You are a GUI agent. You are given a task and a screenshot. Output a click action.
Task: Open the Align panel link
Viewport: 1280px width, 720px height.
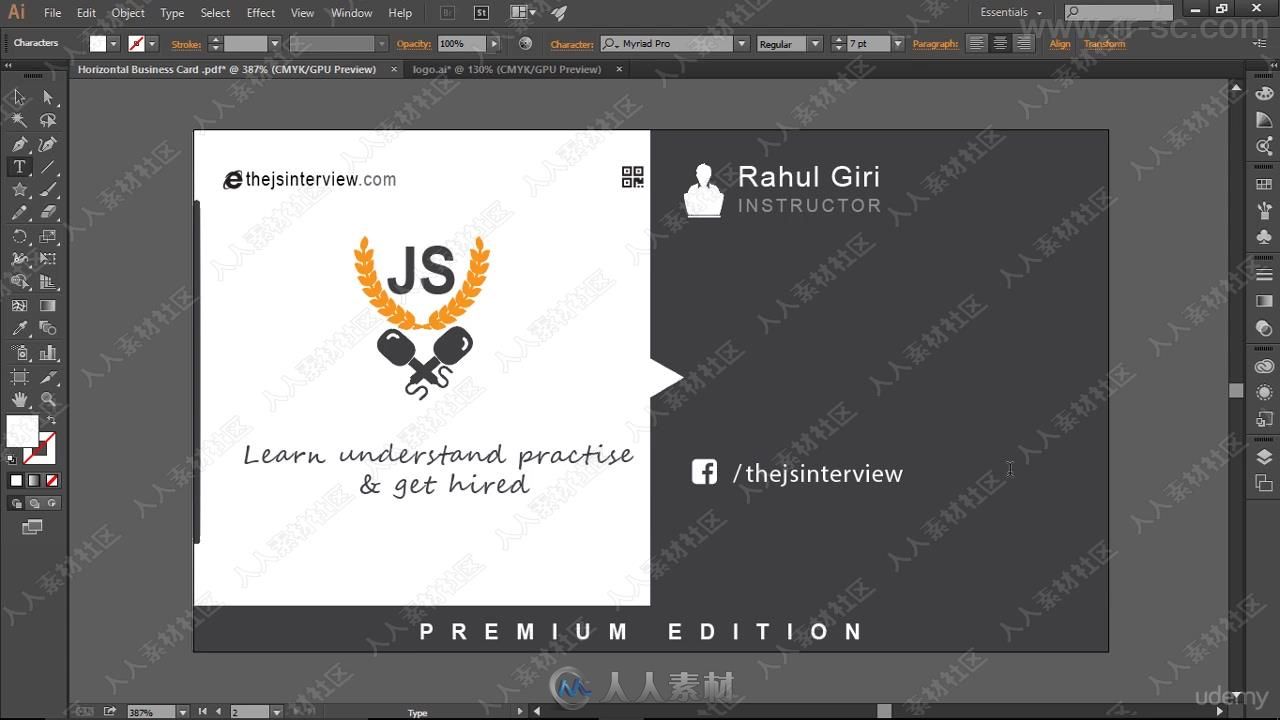coord(1060,44)
